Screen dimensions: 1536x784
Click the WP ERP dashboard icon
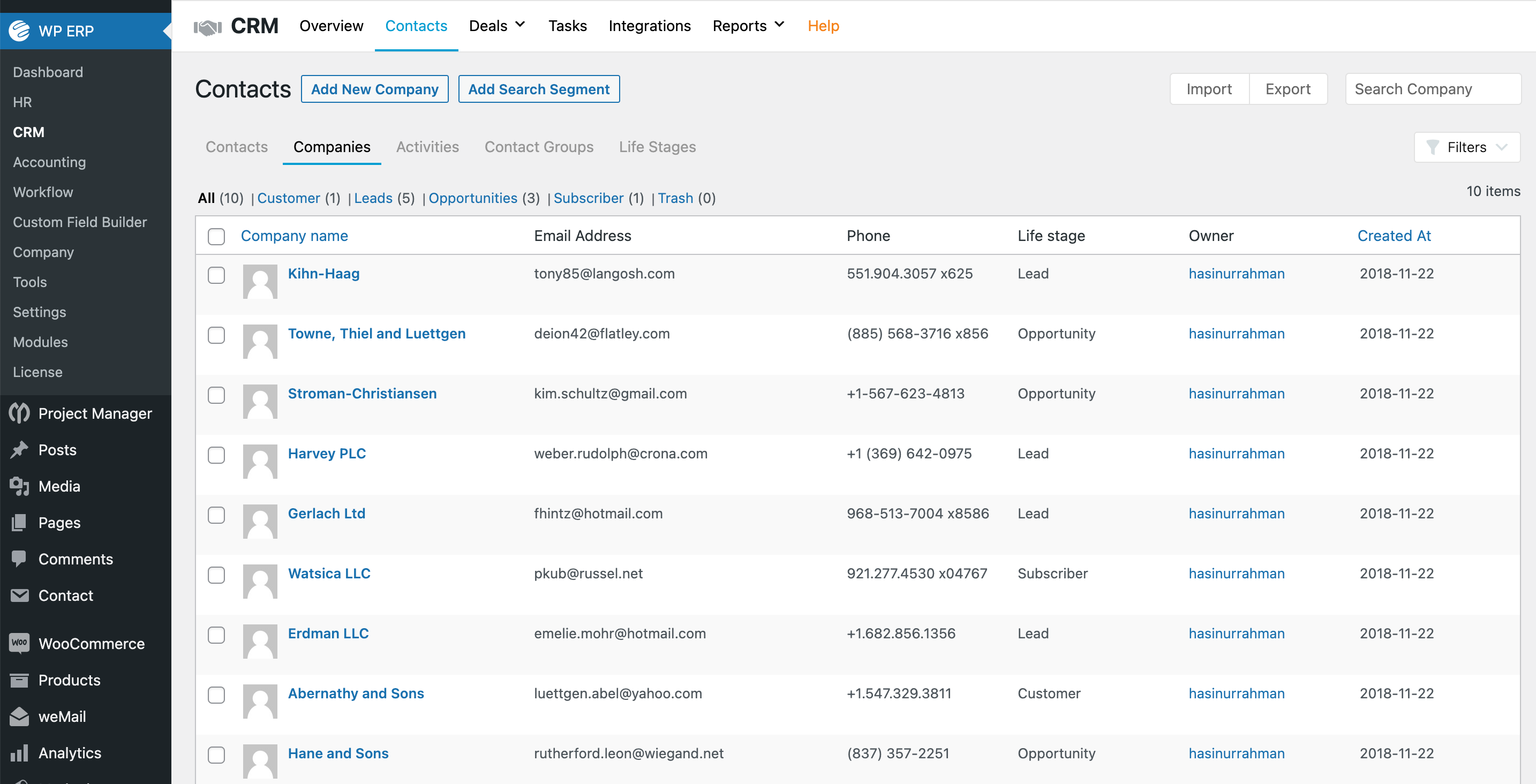[x=19, y=30]
